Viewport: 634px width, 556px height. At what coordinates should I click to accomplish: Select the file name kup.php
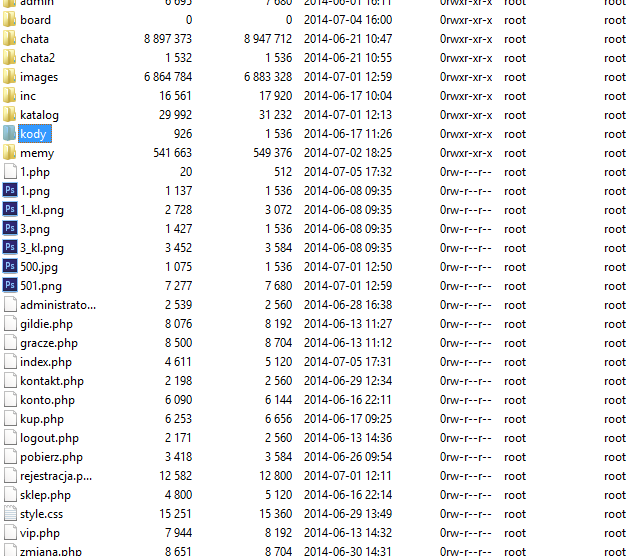pyautogui.click(x=42, y=419)
